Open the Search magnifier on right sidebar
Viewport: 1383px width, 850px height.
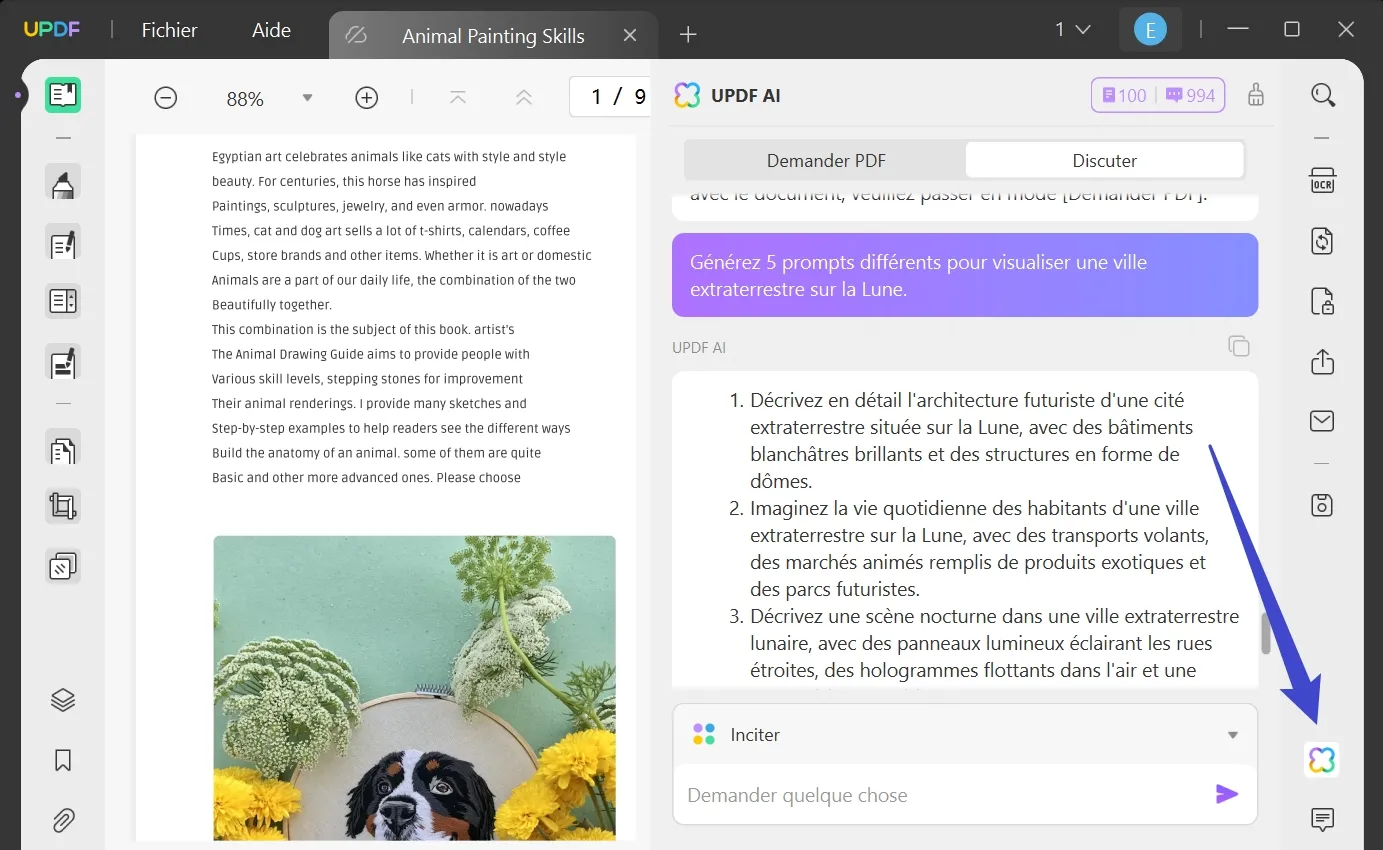[x=1323, y=95]
